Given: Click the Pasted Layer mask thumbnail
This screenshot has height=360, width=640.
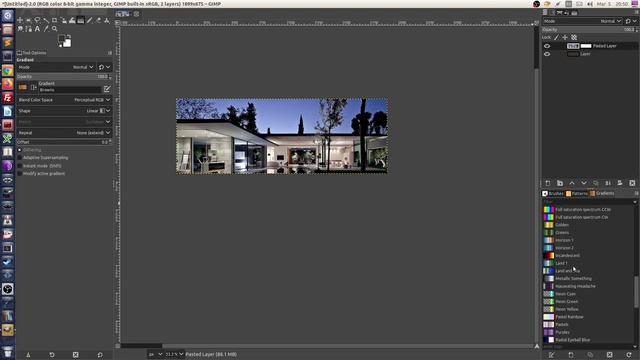Looking at the screenshot, I should click(586, 46).
